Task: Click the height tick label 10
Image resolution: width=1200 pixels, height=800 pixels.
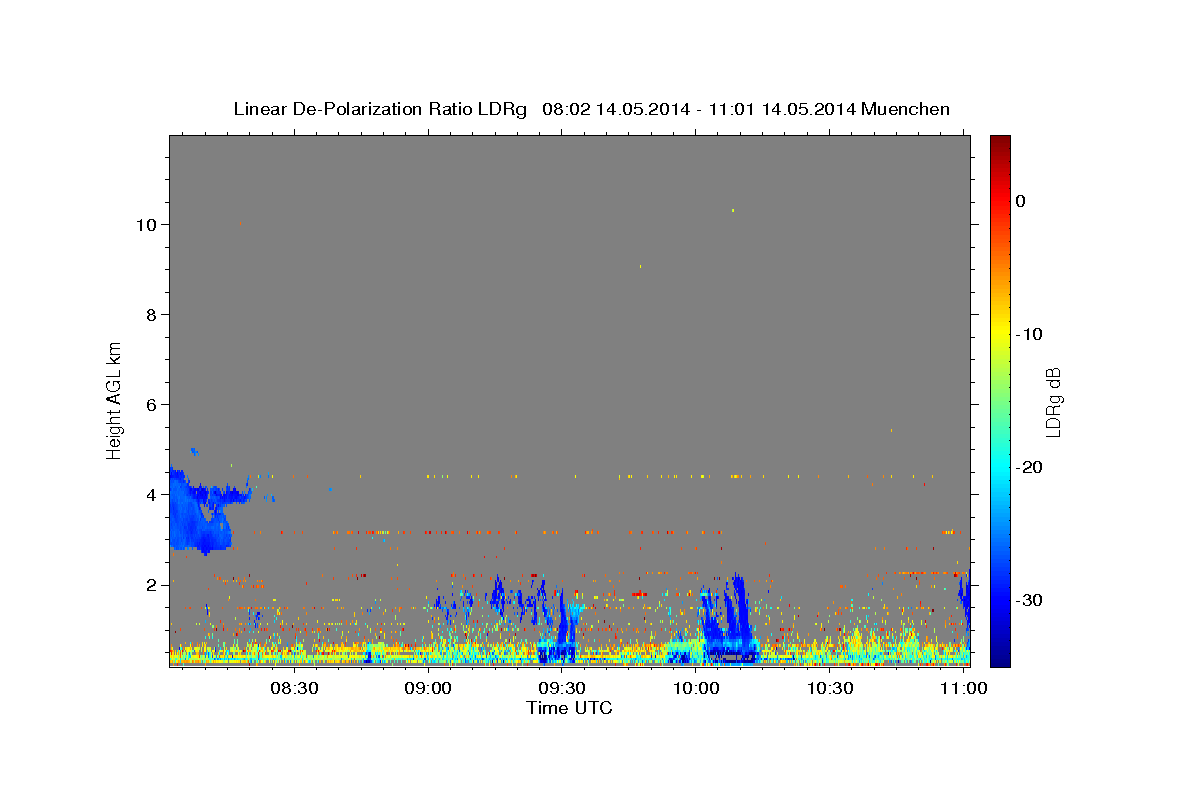Action: 145,225
